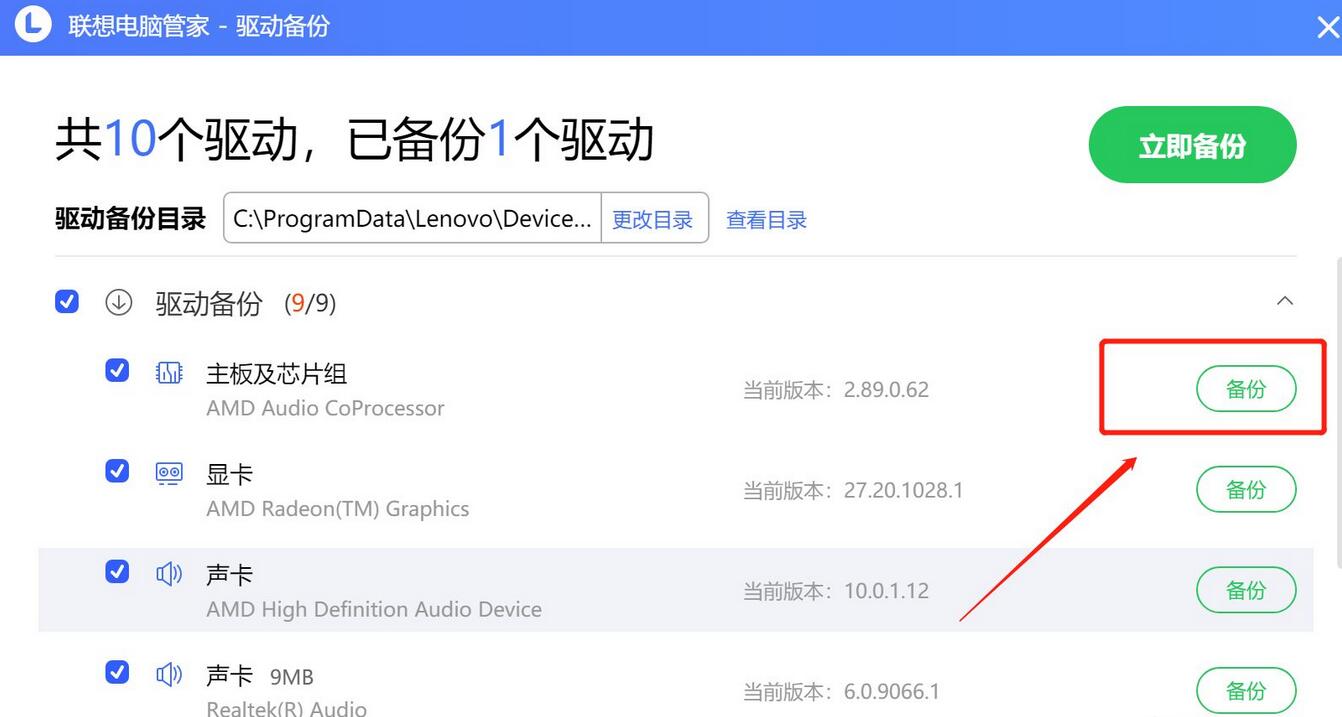Click version text 当前版本:27.20.1028.1
The height and width of the screenshot is (717, 1342).
(x=853, y=490)
